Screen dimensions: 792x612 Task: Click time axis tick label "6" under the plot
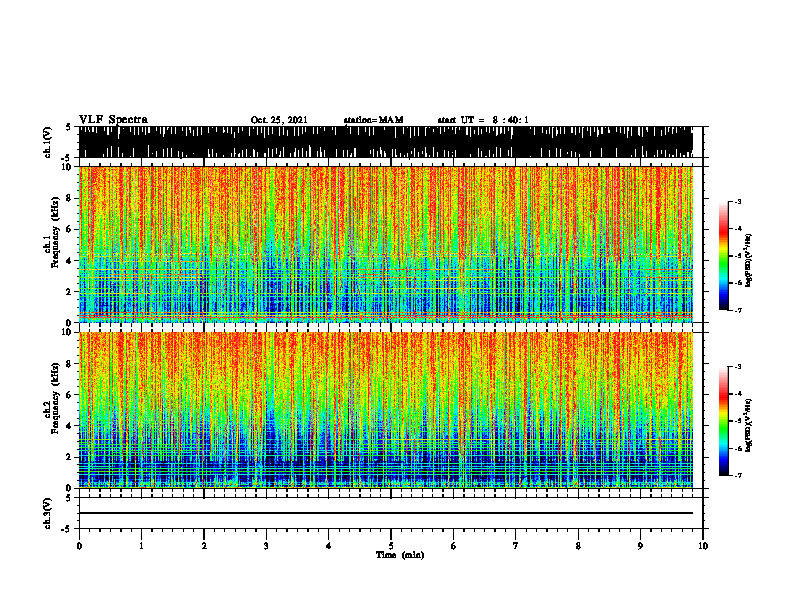453,546
